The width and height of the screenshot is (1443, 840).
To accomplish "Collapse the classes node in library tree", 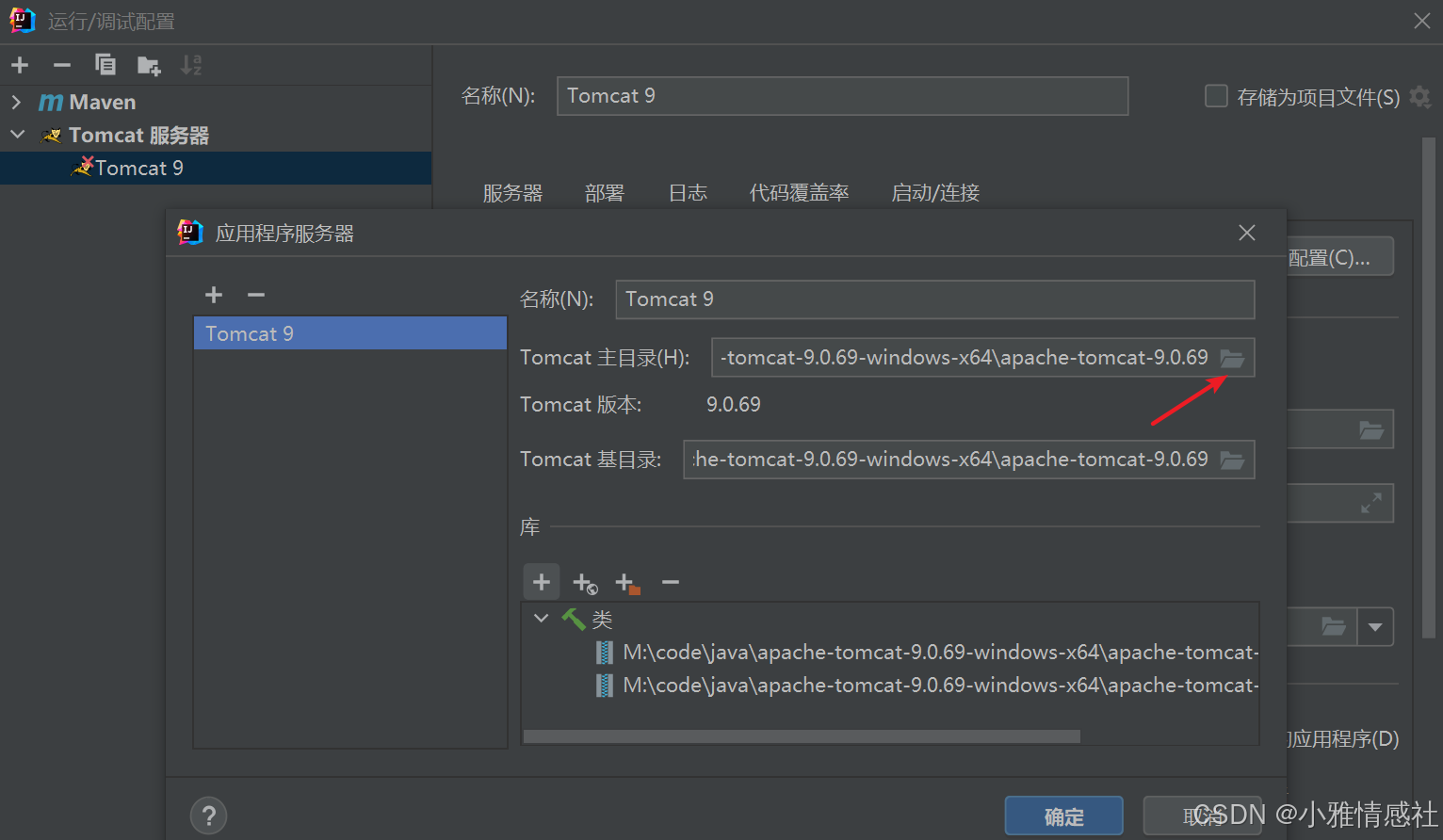I will click(542, 619).
